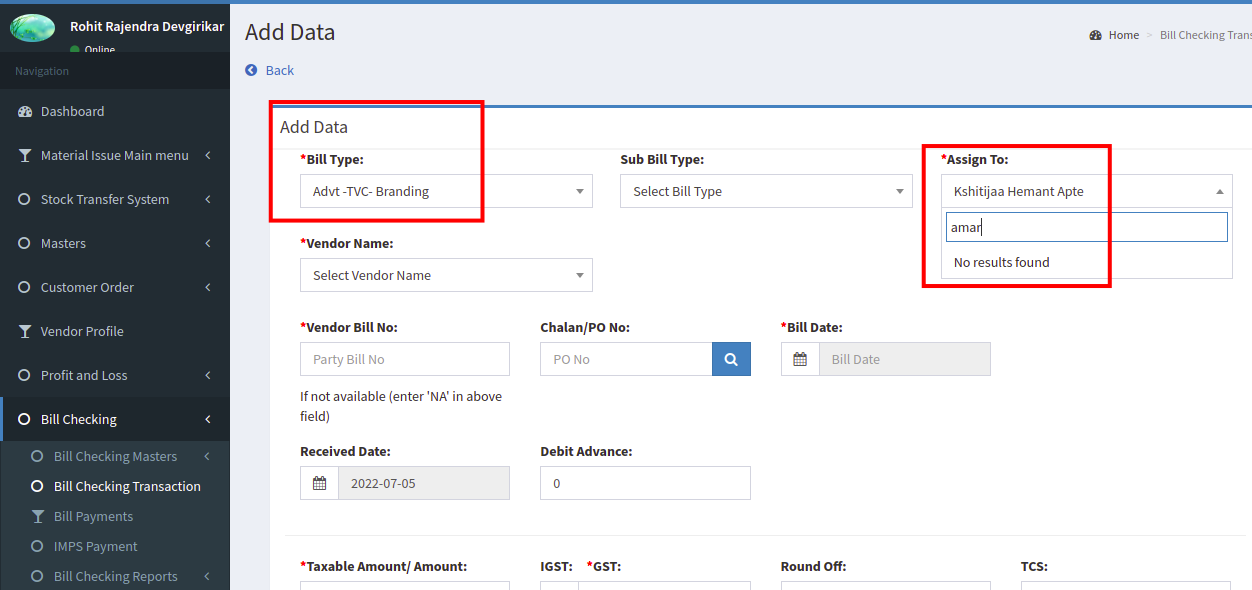This screenshot has height=590, width=1252.
Task: Click the user avatar image in sidebar
Action: click(32, 28)
